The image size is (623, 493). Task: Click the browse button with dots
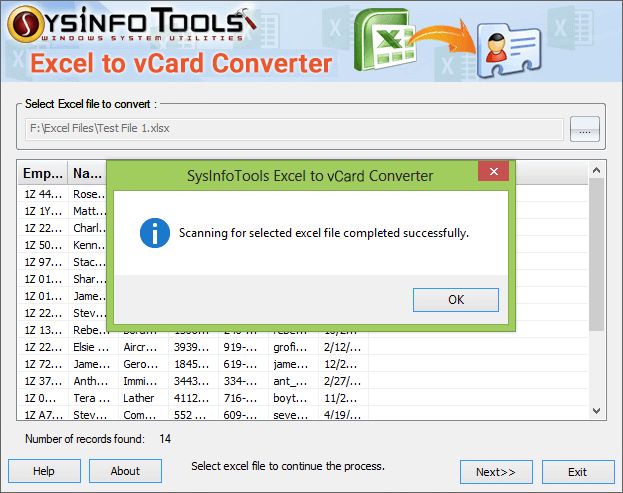584,129
